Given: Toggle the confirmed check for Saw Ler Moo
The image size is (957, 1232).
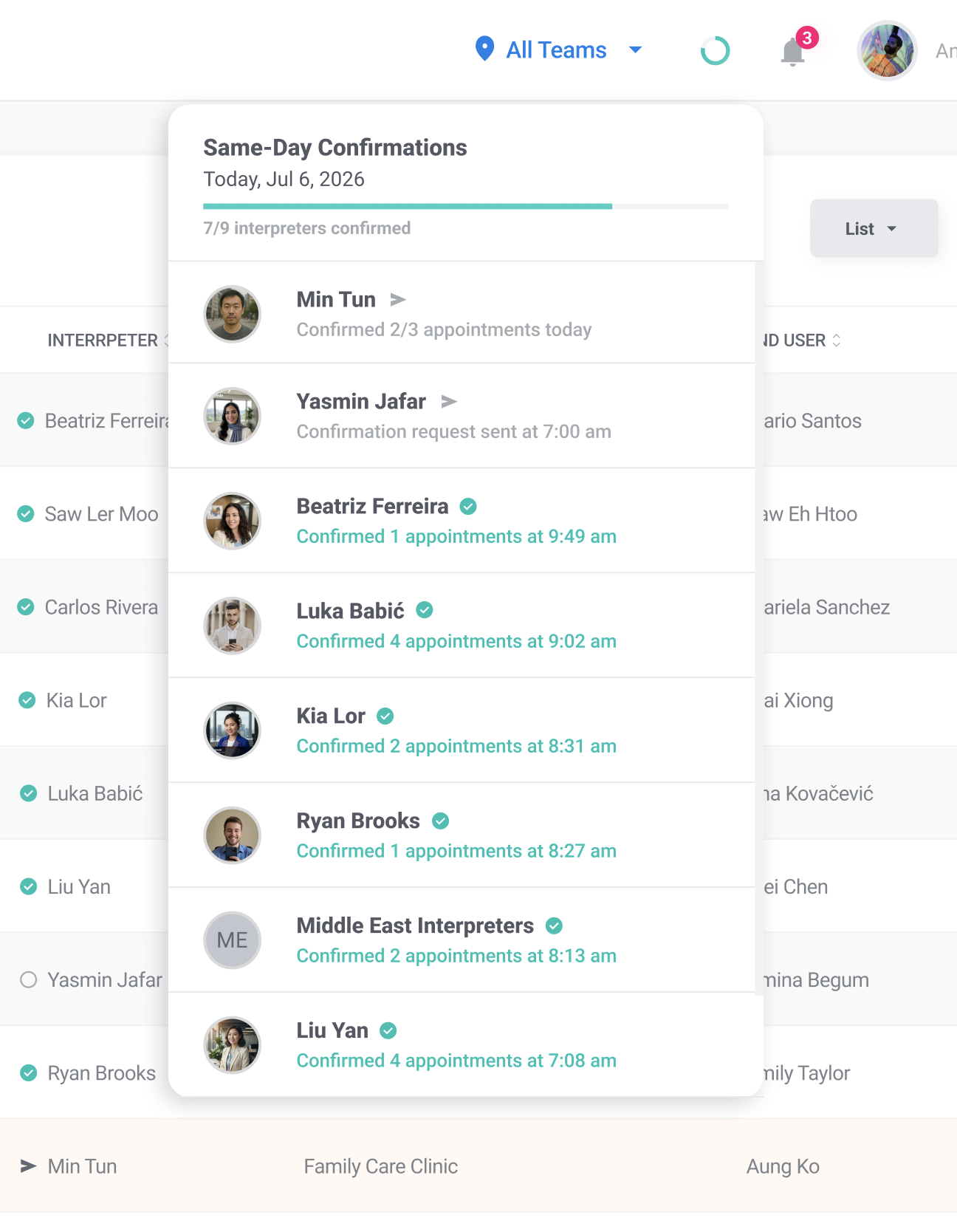Looking at the screenshot, I should tap(26, 514).
